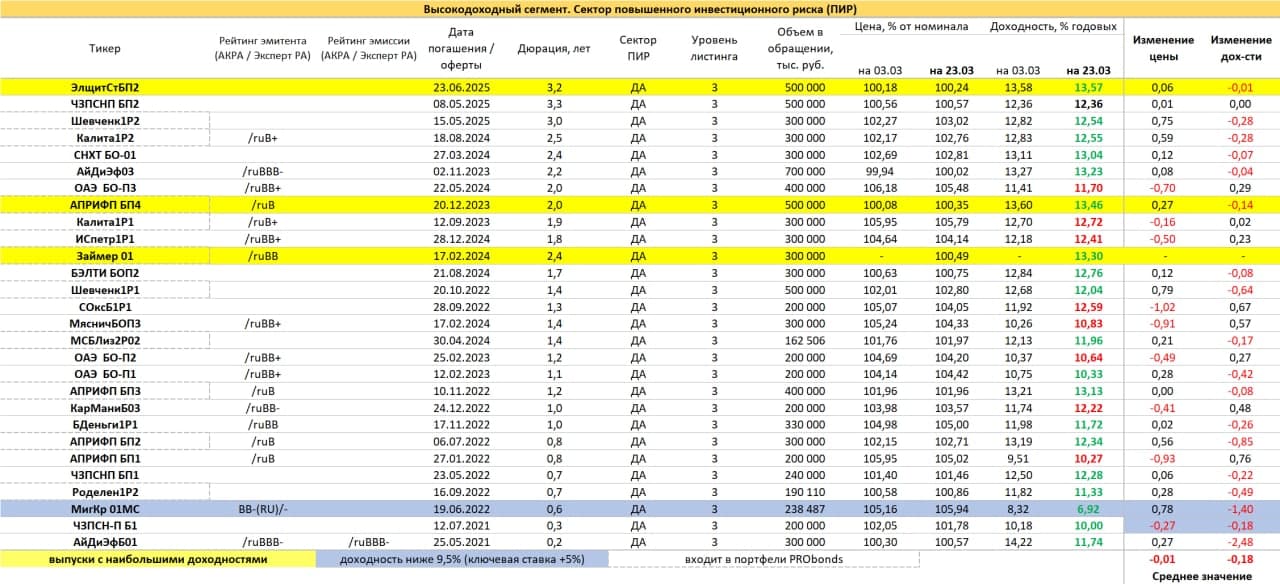Click the Займер 01 ticker cell
The height and width of the screenshot is (584, 1280).
coord(105,256)
